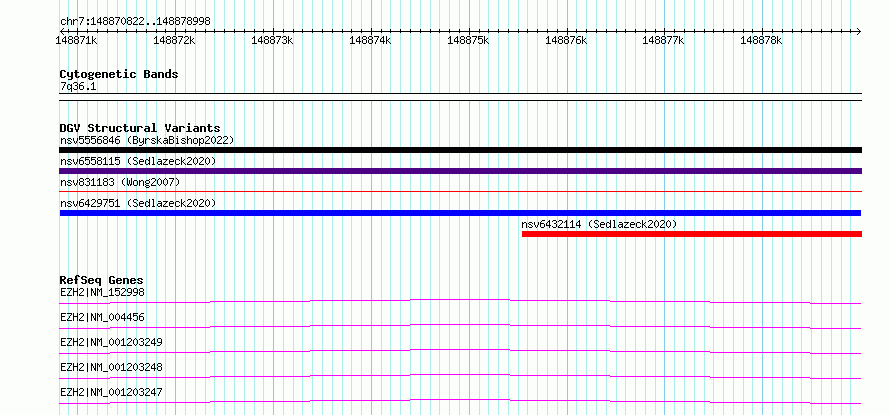Viewport: 890px width, 415px height.
Task: Select the magenta NM_152998 transcript line
Action: click(460, 300)
